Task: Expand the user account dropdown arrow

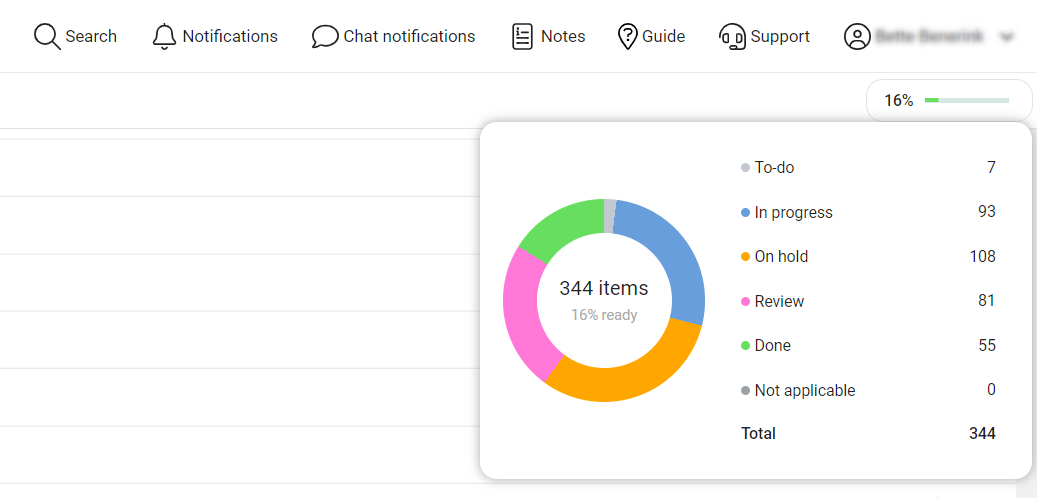Action: [1007, 38]
